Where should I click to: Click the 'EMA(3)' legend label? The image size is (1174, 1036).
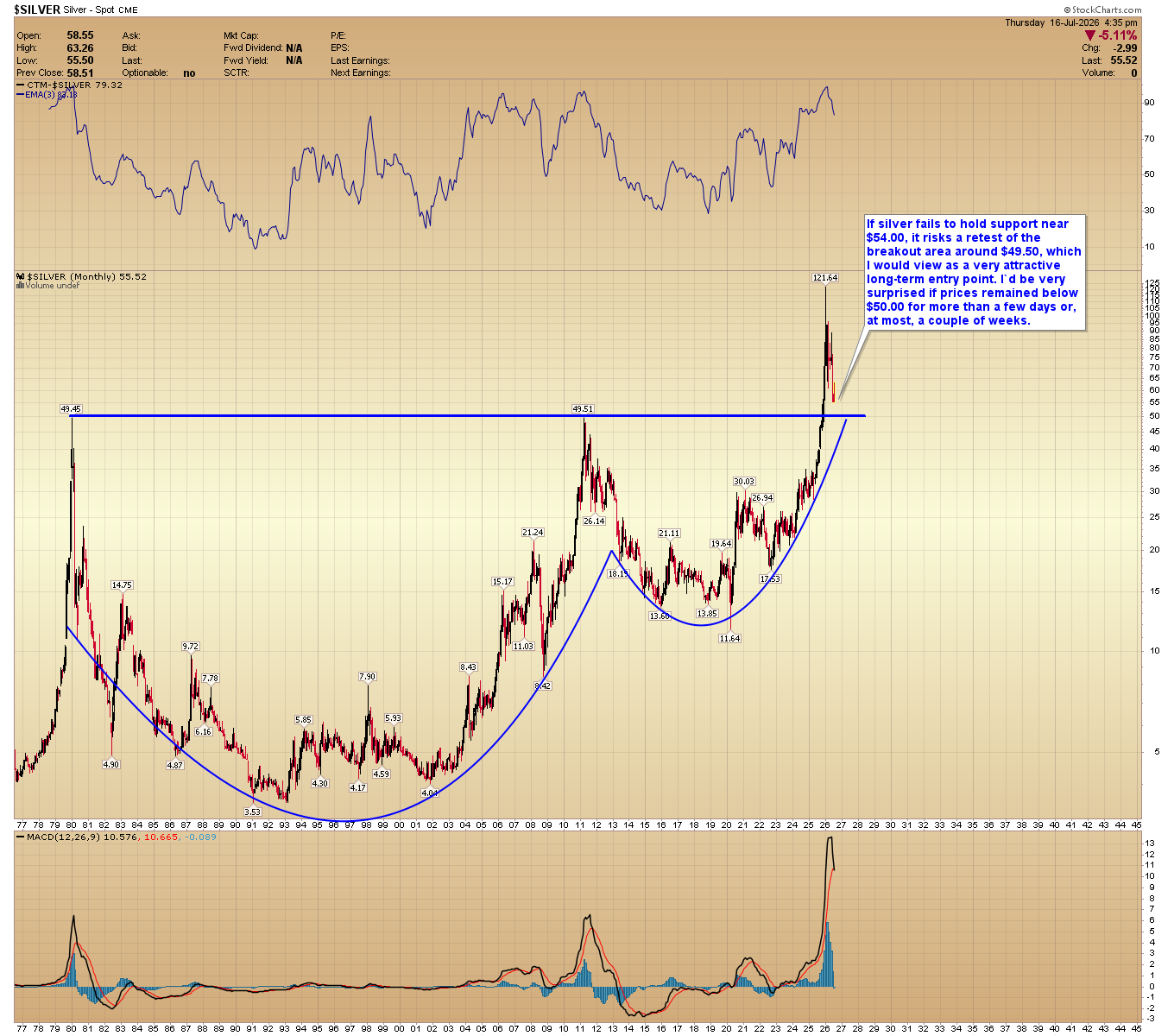(41, 95)
